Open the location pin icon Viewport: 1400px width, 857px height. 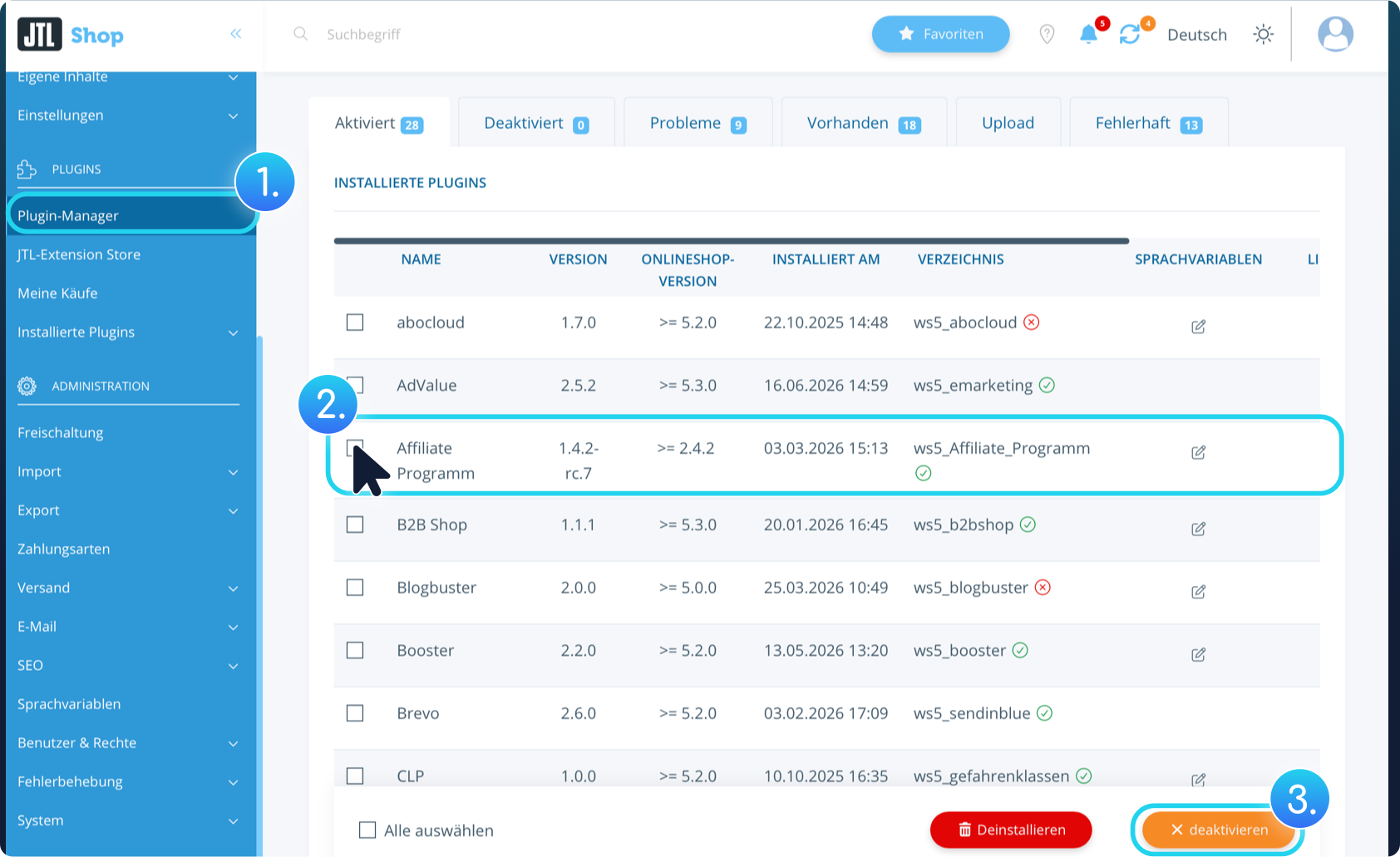click(x=1047, y=34)
